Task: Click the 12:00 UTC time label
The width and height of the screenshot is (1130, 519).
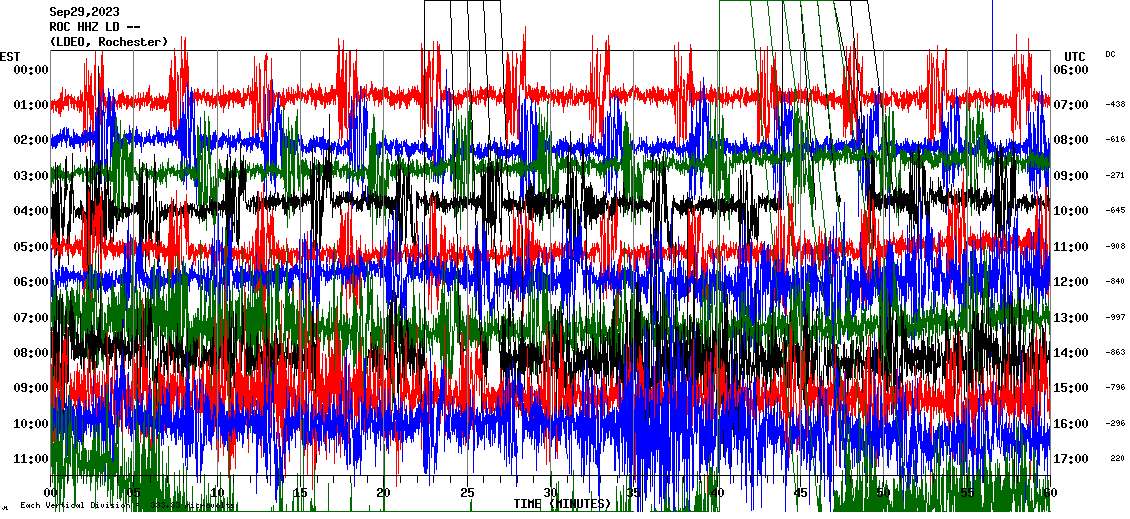Action: (1071, 282)
